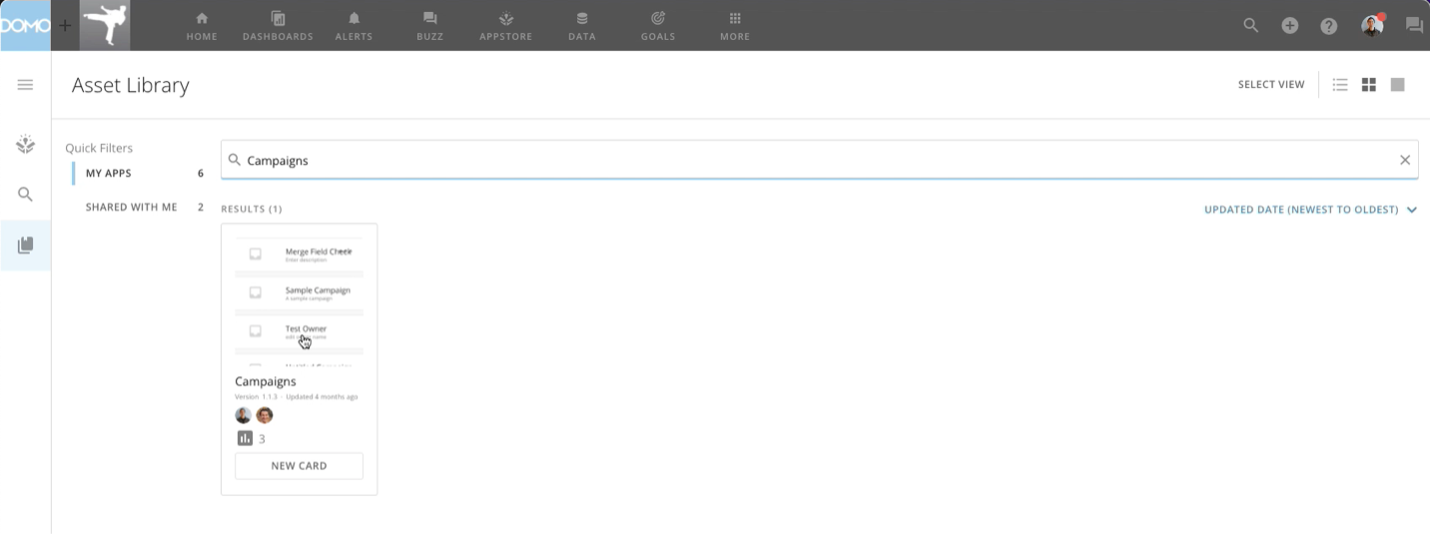This screenshot has height=537, width=1430.
Task: Click the sidebar search icon
Action: 26,194
